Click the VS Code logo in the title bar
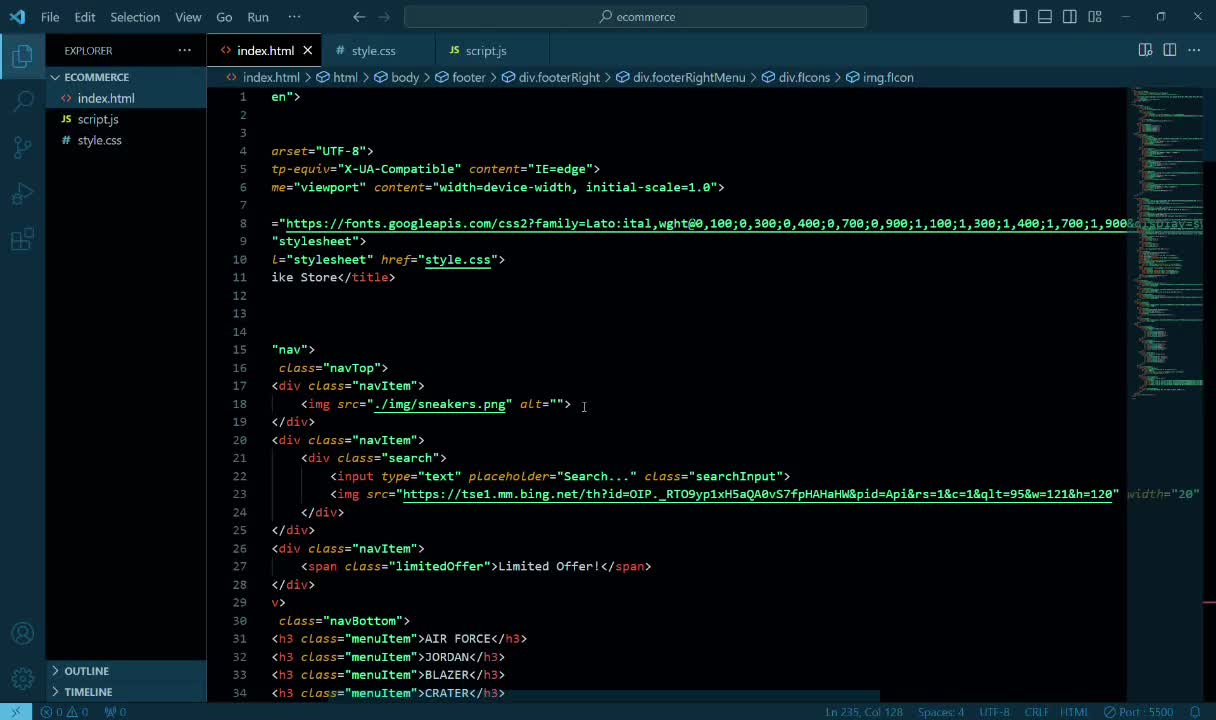Viewport: 1216px width, 720px height. pos(17,17)
